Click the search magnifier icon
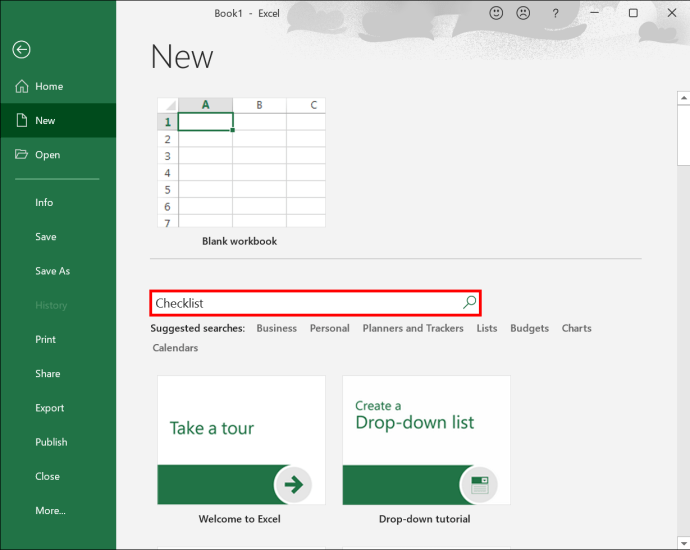Viewport: 690px width, 550px height. (x=470, y=302)
